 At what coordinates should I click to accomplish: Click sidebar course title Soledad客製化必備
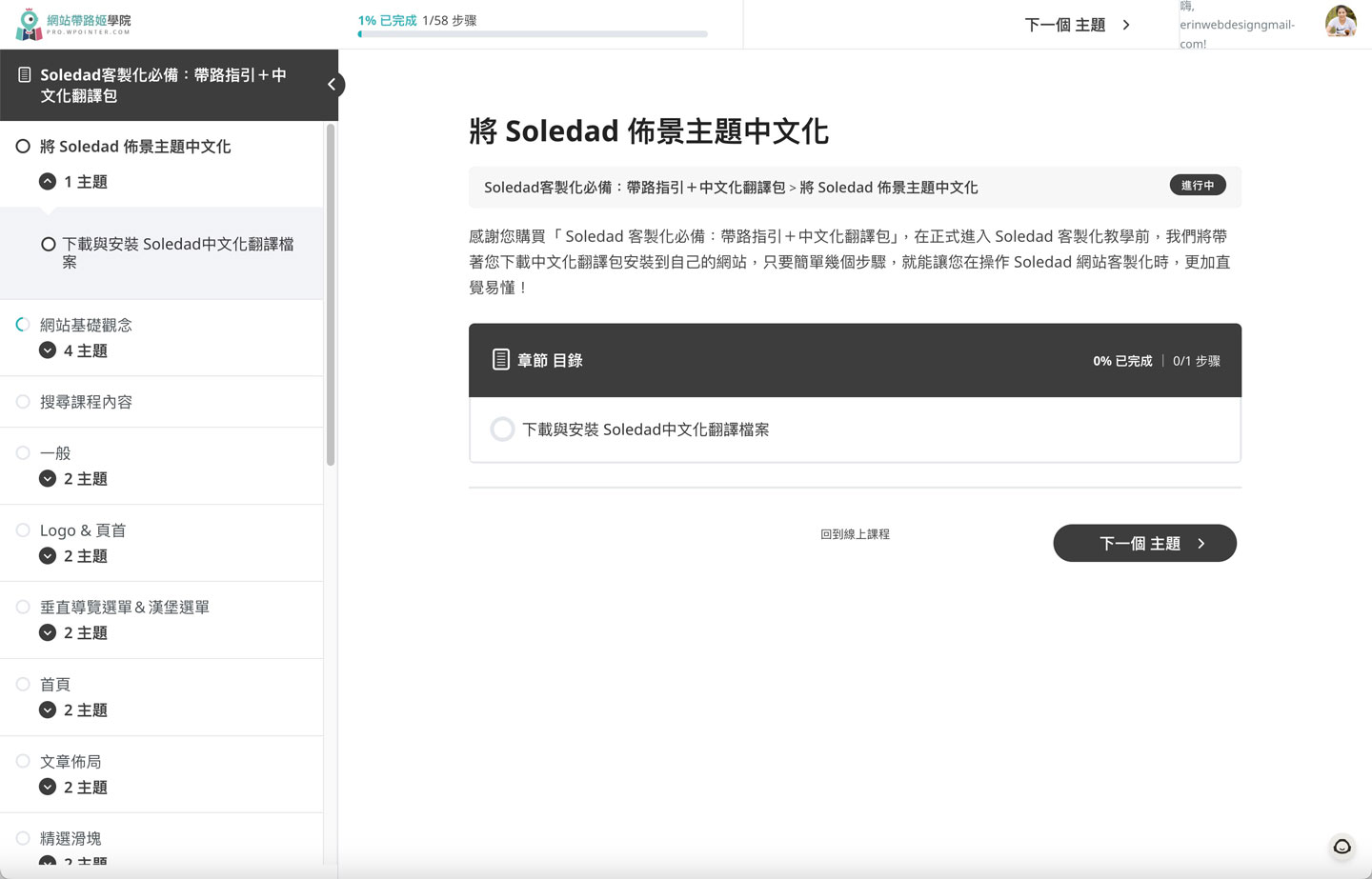163,85
